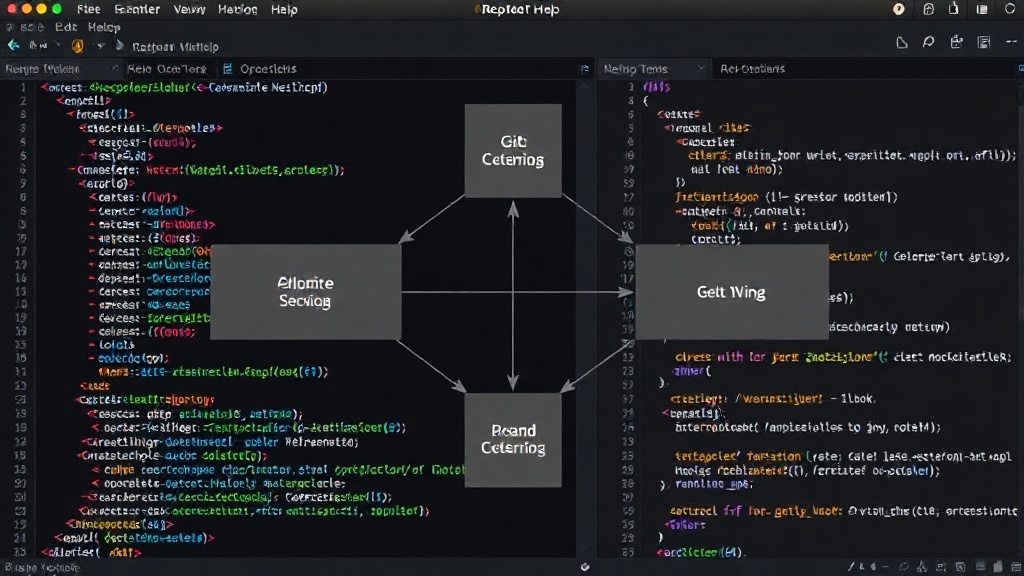Click the search magnifier icon in the upper-right toolbar
Viewport: 1024px width, 576px height.
pos(929,42)
